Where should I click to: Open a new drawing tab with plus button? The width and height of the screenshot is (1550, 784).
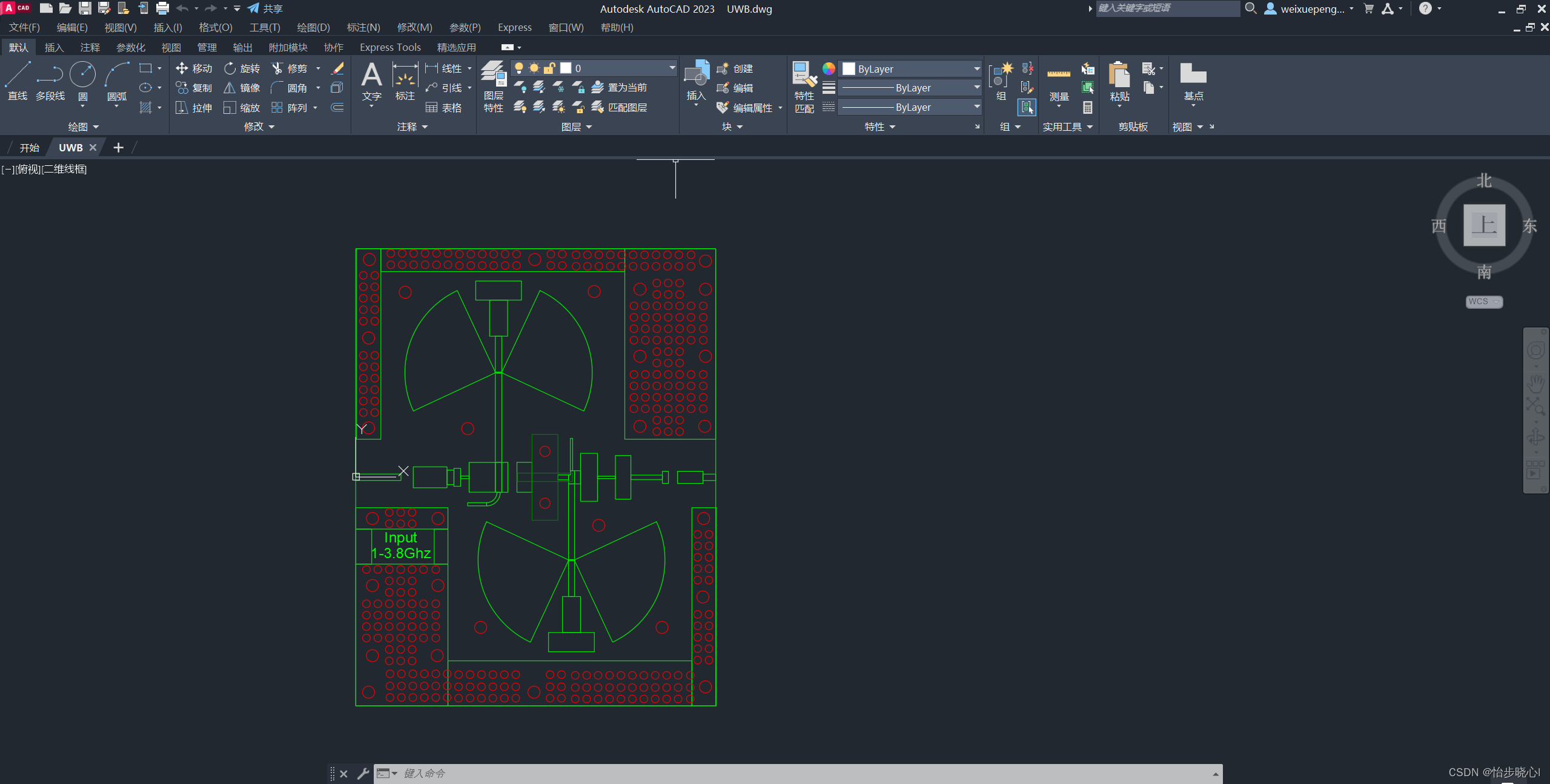(x=118, y=148)
